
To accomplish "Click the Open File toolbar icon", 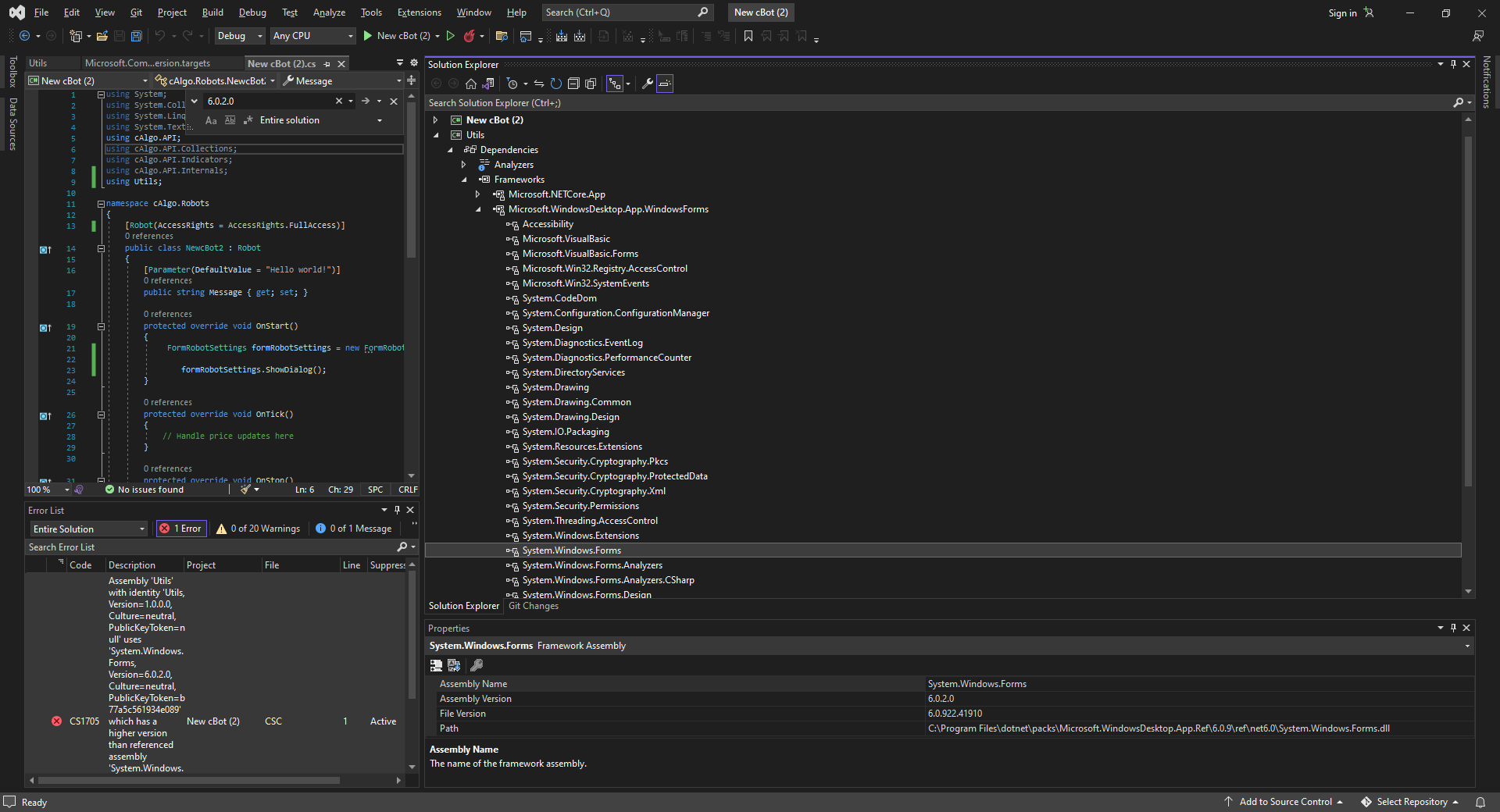I will 102,36.
